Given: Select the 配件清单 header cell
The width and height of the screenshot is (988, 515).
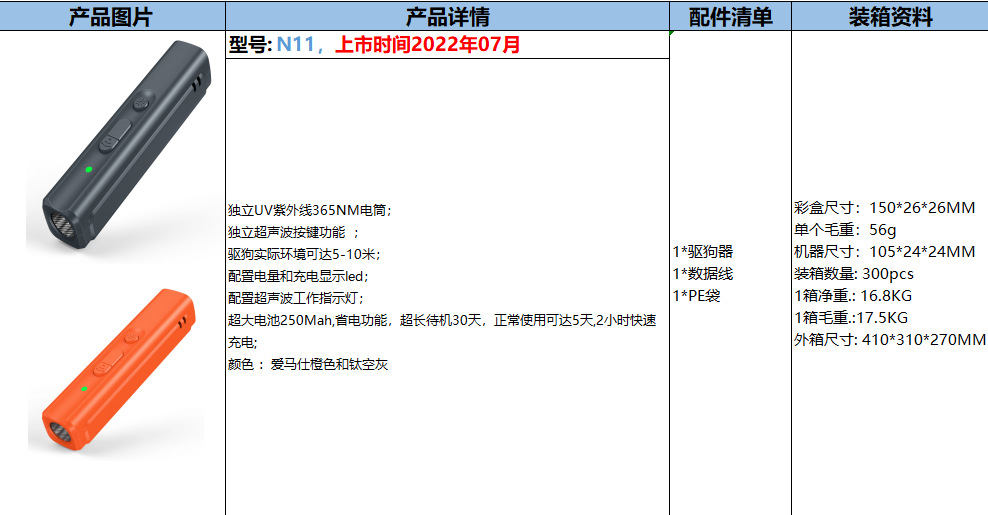Looking at the screenshot, I should (x=730, y=16).
